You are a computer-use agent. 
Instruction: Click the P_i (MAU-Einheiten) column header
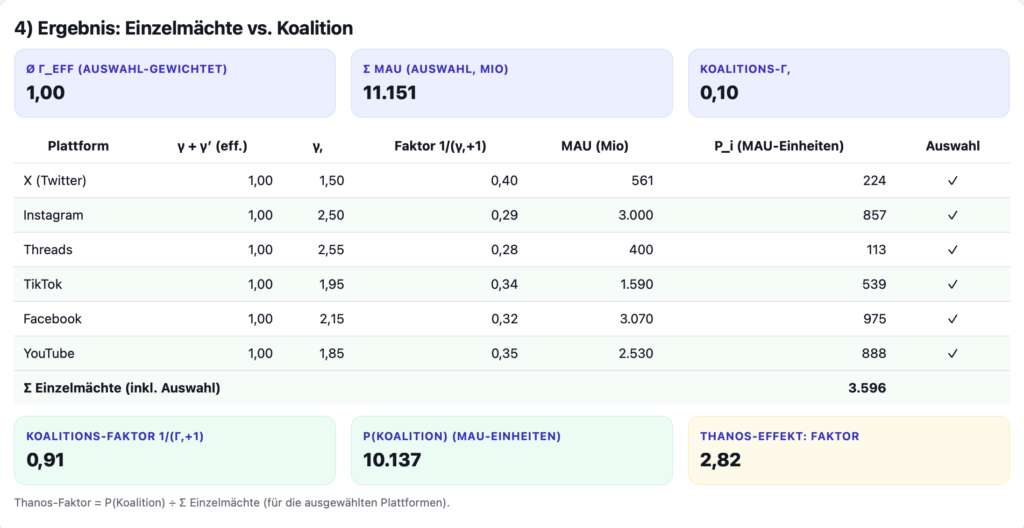pos(779,146)
